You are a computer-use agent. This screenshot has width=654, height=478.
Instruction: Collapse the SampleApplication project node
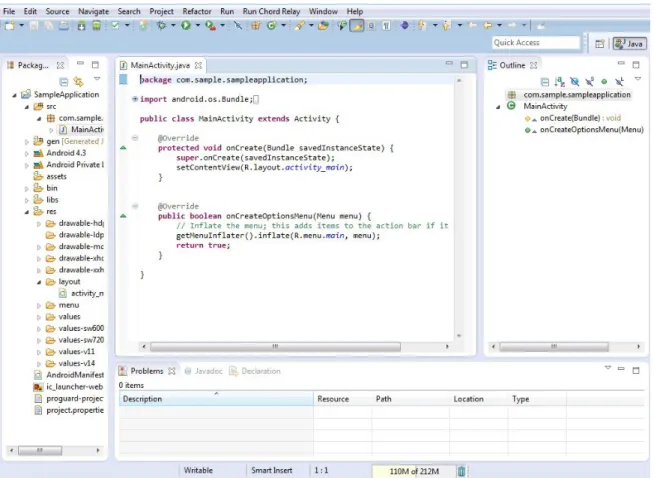[x=15, y=95]
